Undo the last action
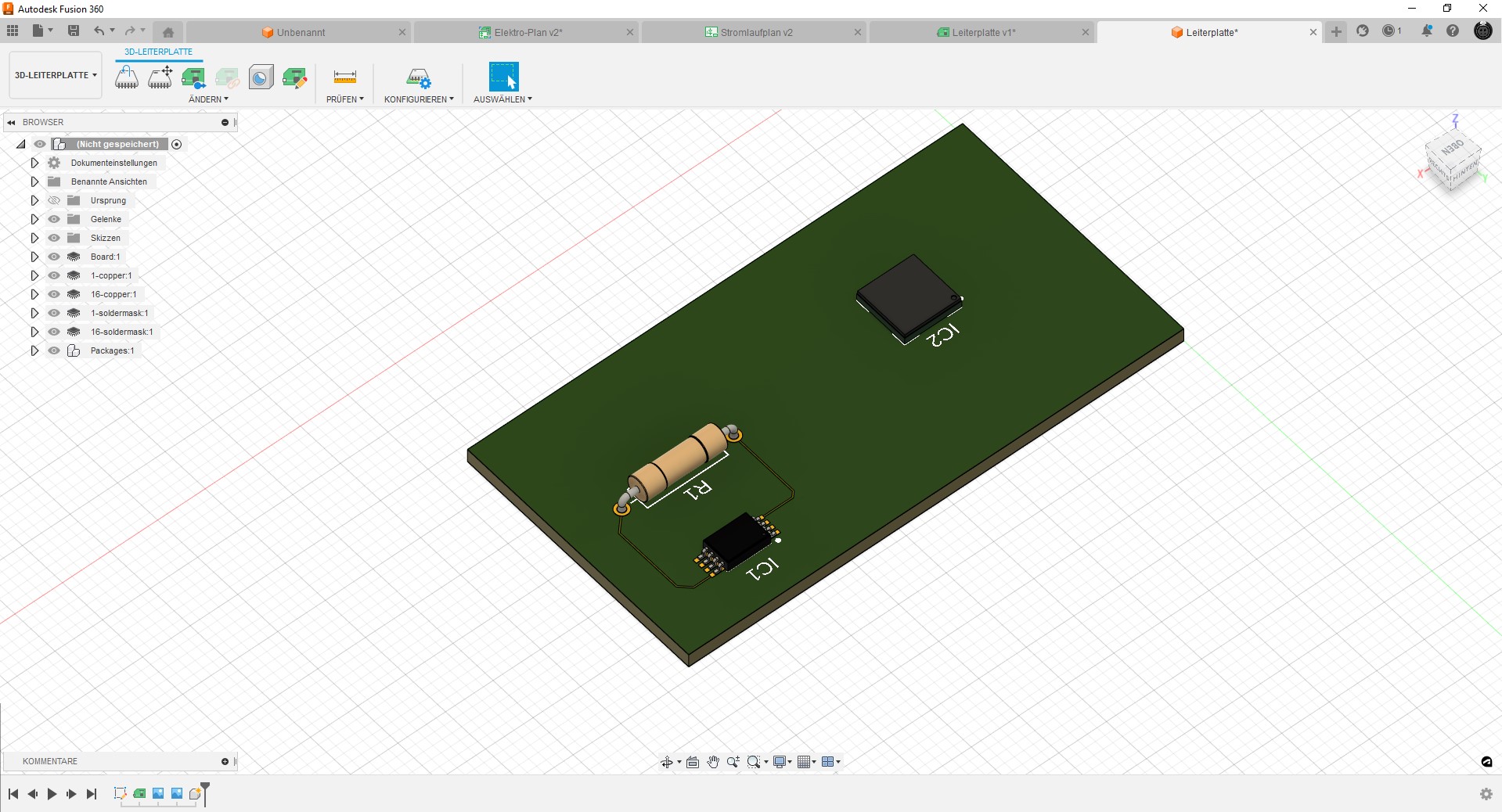 point(99,31)
